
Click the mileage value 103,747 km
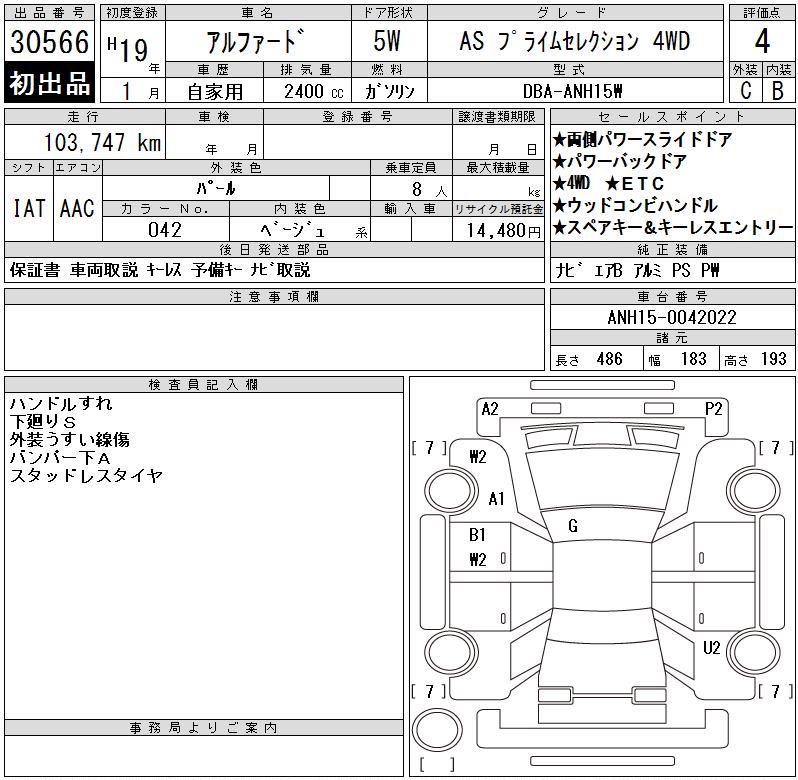(x=102, y=143)
